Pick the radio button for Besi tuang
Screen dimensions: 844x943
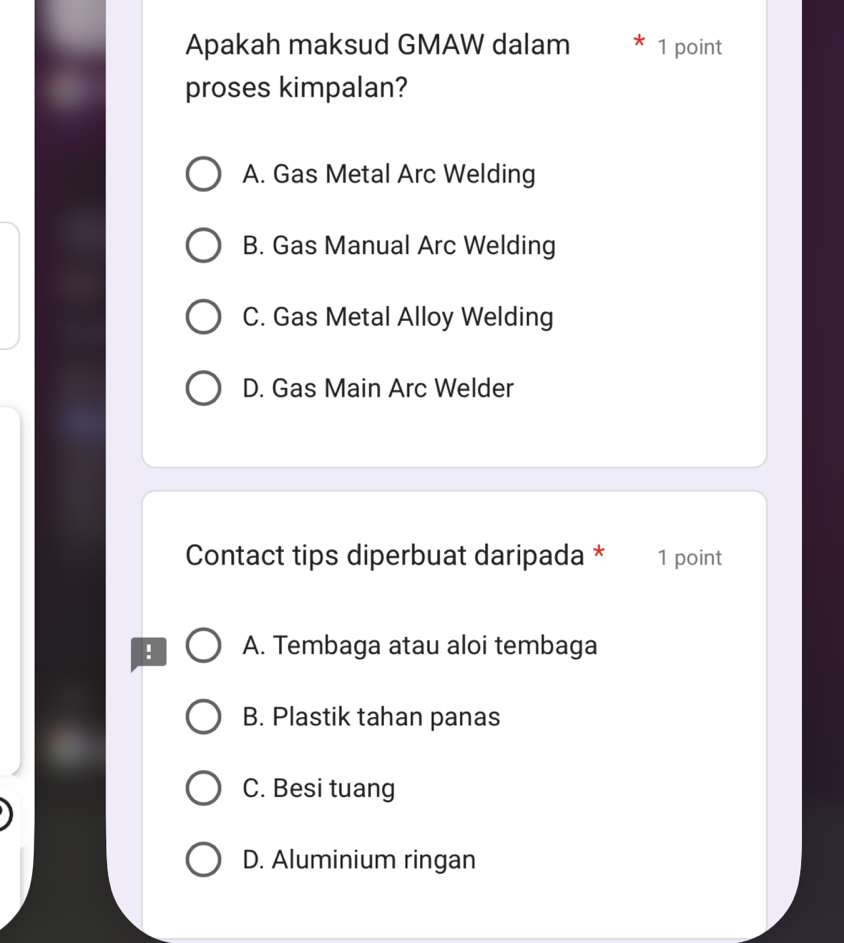(204, 789)
